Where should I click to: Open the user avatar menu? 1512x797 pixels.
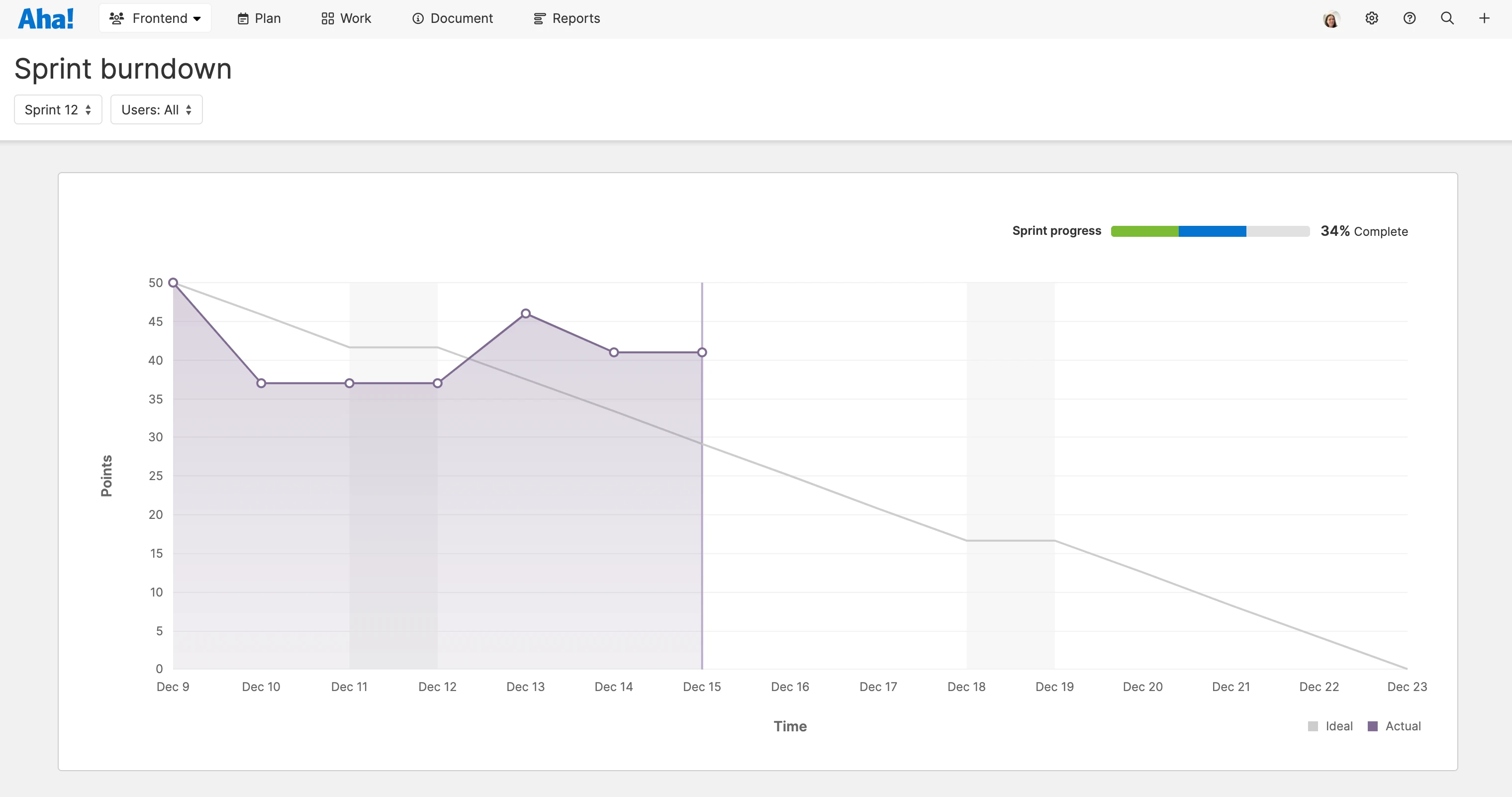(x=1331, y=19)
